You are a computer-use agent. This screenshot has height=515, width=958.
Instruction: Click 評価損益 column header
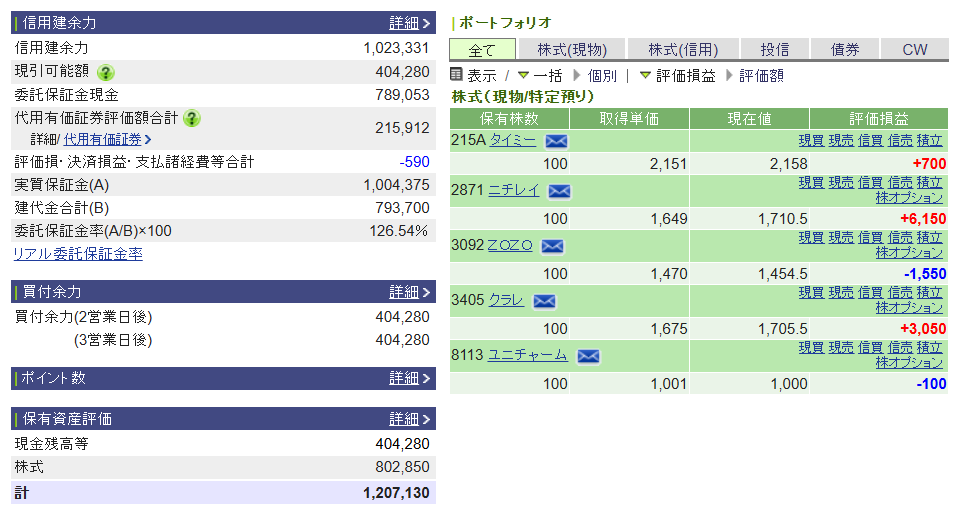tap(879, 119)
